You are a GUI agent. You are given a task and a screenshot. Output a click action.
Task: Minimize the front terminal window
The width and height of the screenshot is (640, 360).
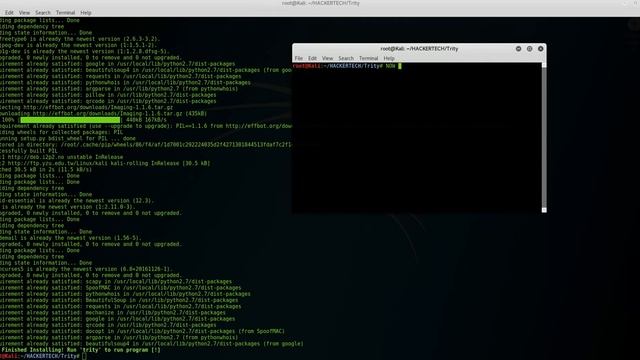[x=518, y=49]
